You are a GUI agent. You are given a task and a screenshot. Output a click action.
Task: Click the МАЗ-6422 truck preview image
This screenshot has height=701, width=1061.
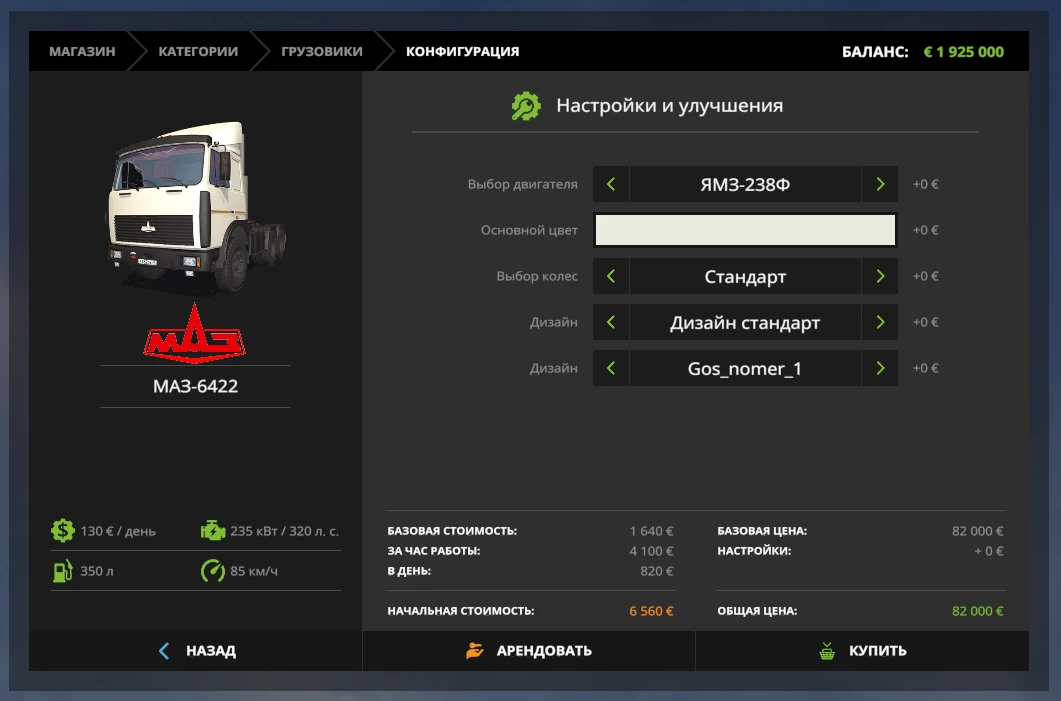194,205
